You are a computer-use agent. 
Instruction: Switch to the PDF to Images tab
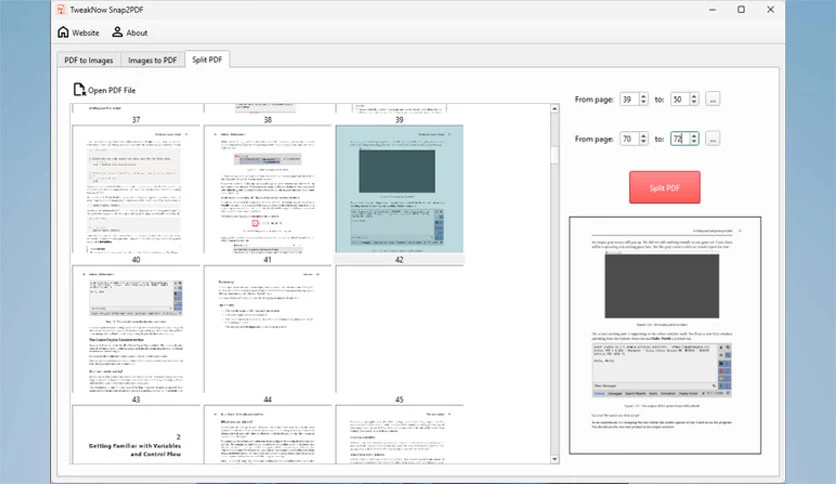[89, 60]
